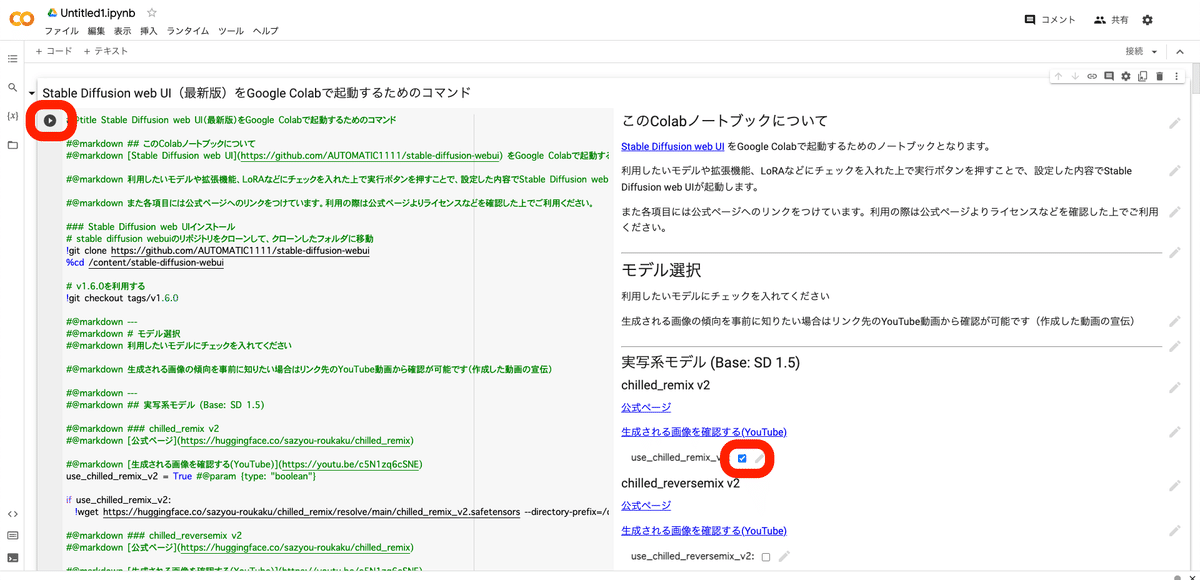Open the 接続 dropdown arrow
The image size is (1200, 580).
pyautogui.click(x=1155, y=51)
